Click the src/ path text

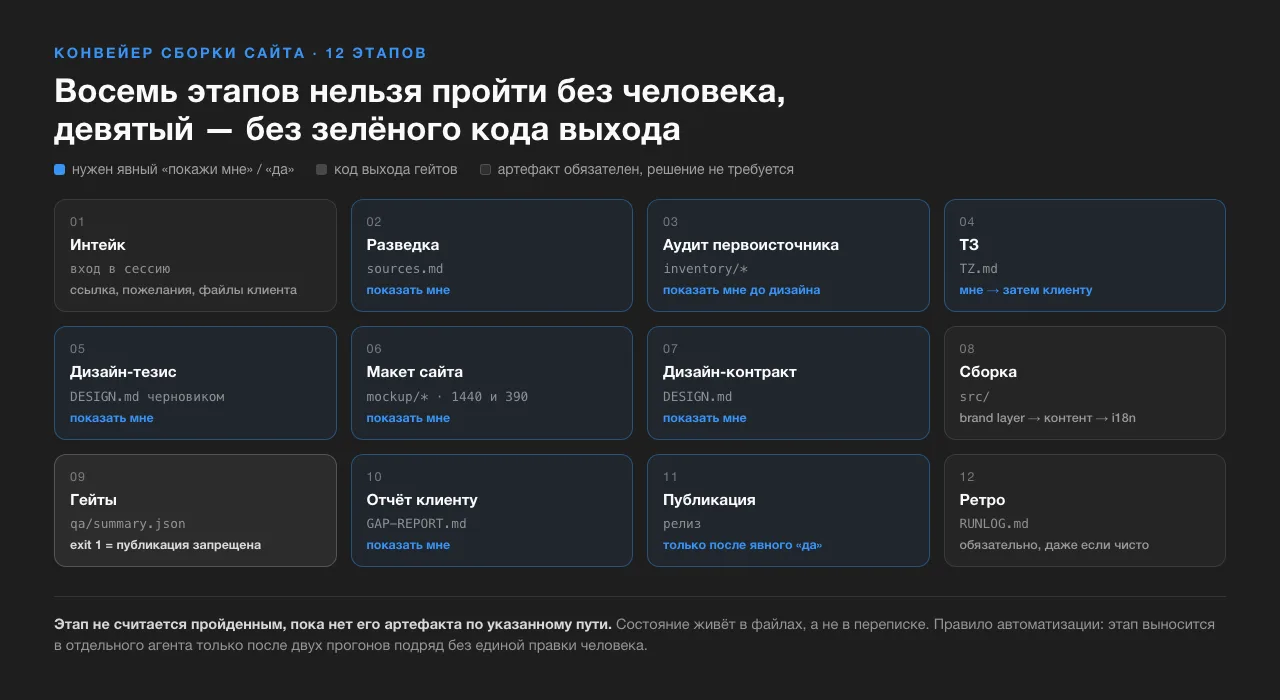[974, 396]
